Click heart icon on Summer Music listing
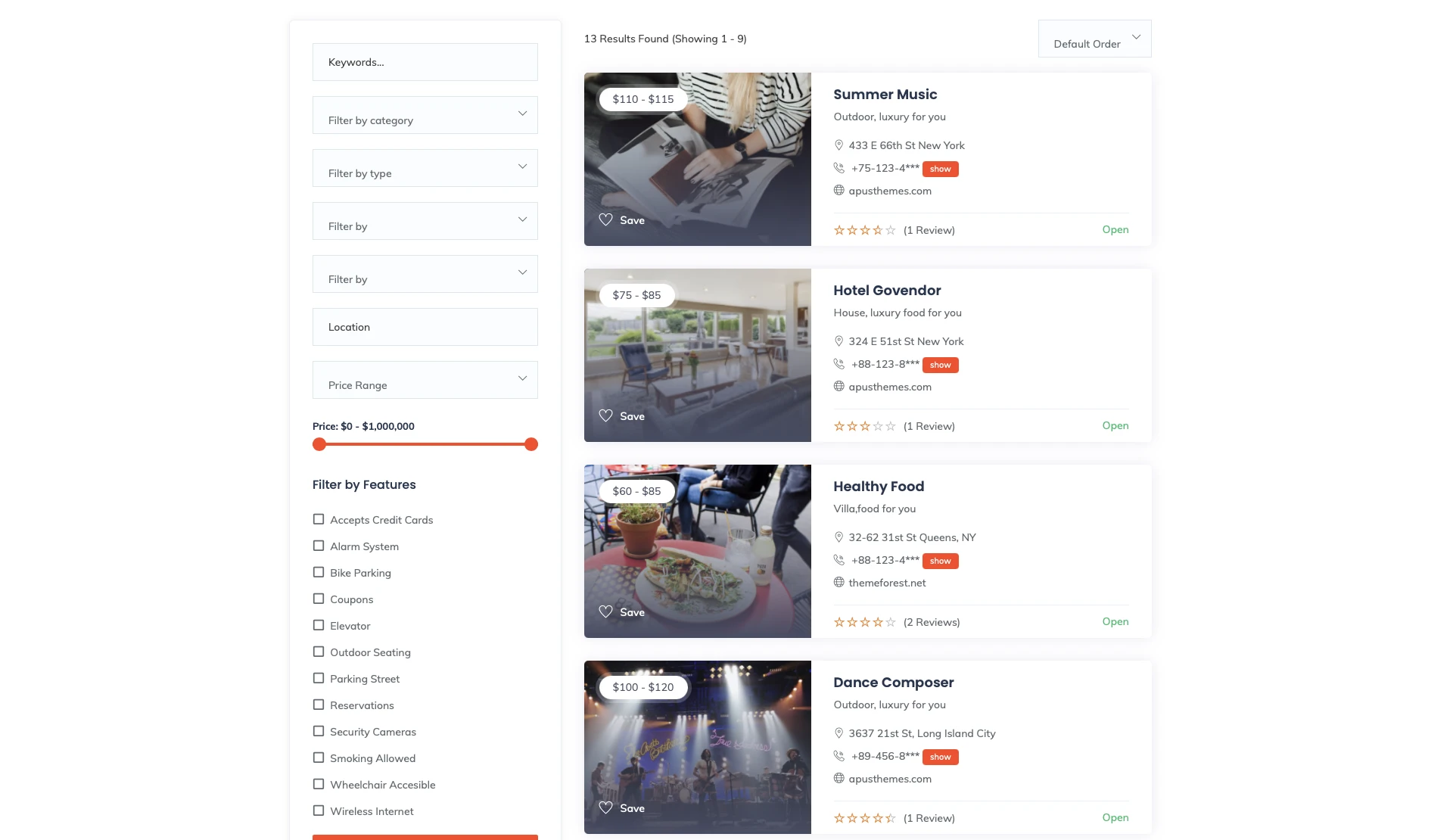The height and width of the screenshot is (840, 1453). (605, 219)
